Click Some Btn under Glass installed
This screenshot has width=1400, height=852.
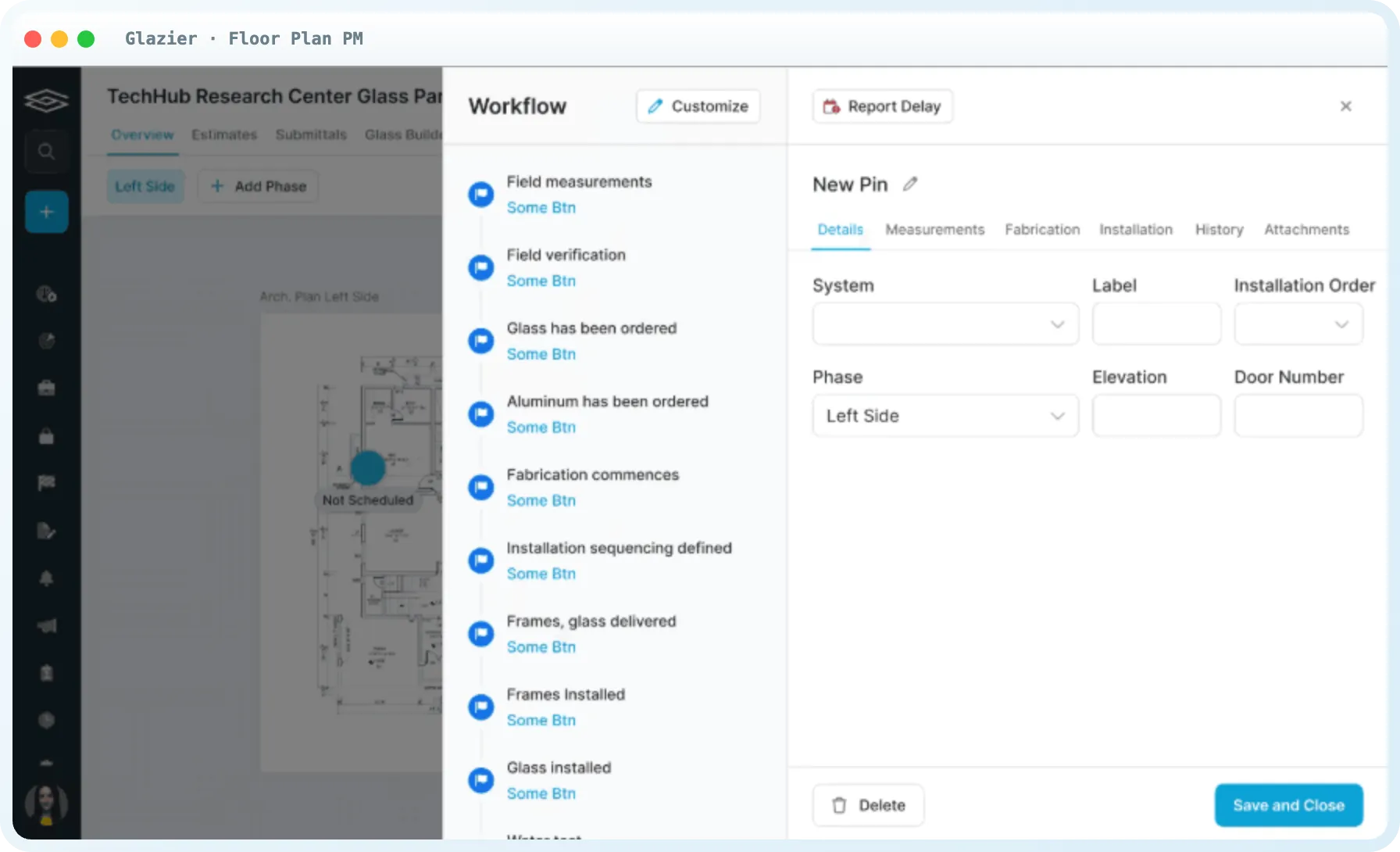click(541, 794)
